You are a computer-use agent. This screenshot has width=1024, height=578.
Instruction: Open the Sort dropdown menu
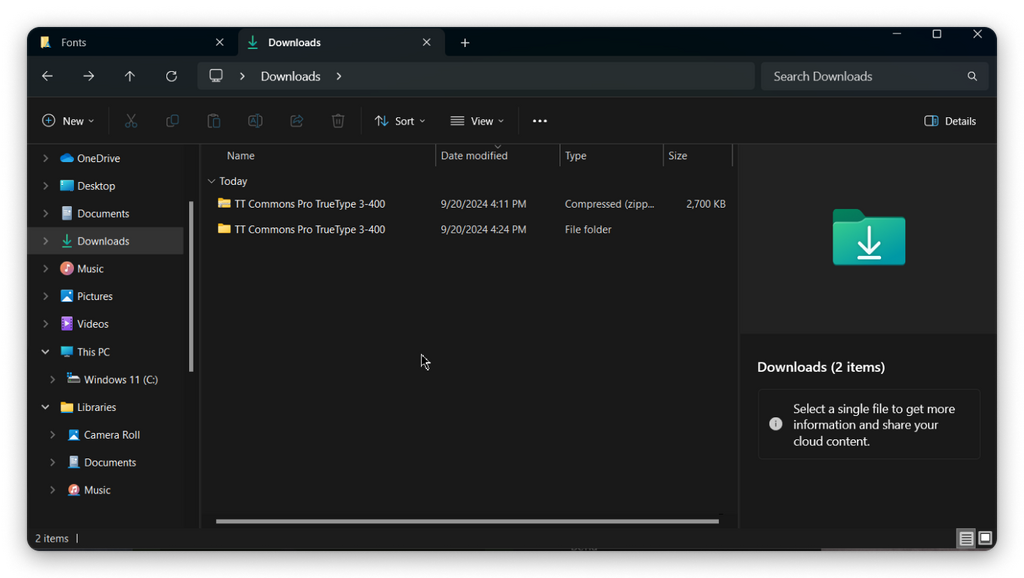click(x=400, y=121)
